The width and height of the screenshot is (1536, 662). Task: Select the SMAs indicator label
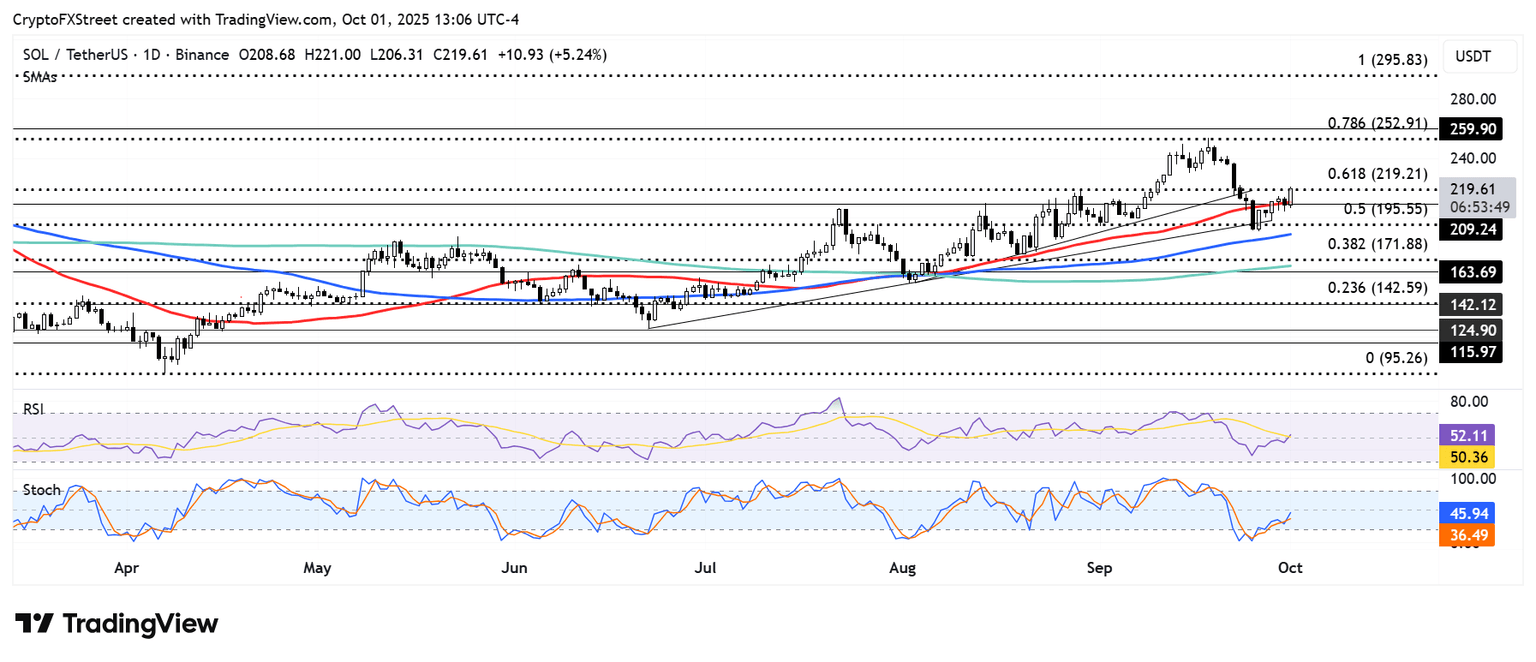point(40,77)
